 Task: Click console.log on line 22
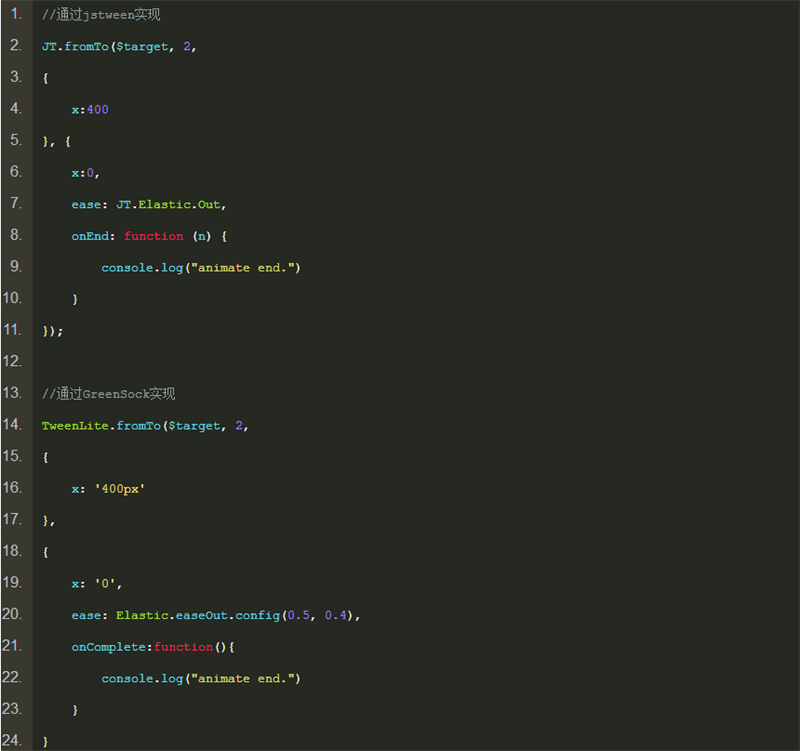(138, 679)
